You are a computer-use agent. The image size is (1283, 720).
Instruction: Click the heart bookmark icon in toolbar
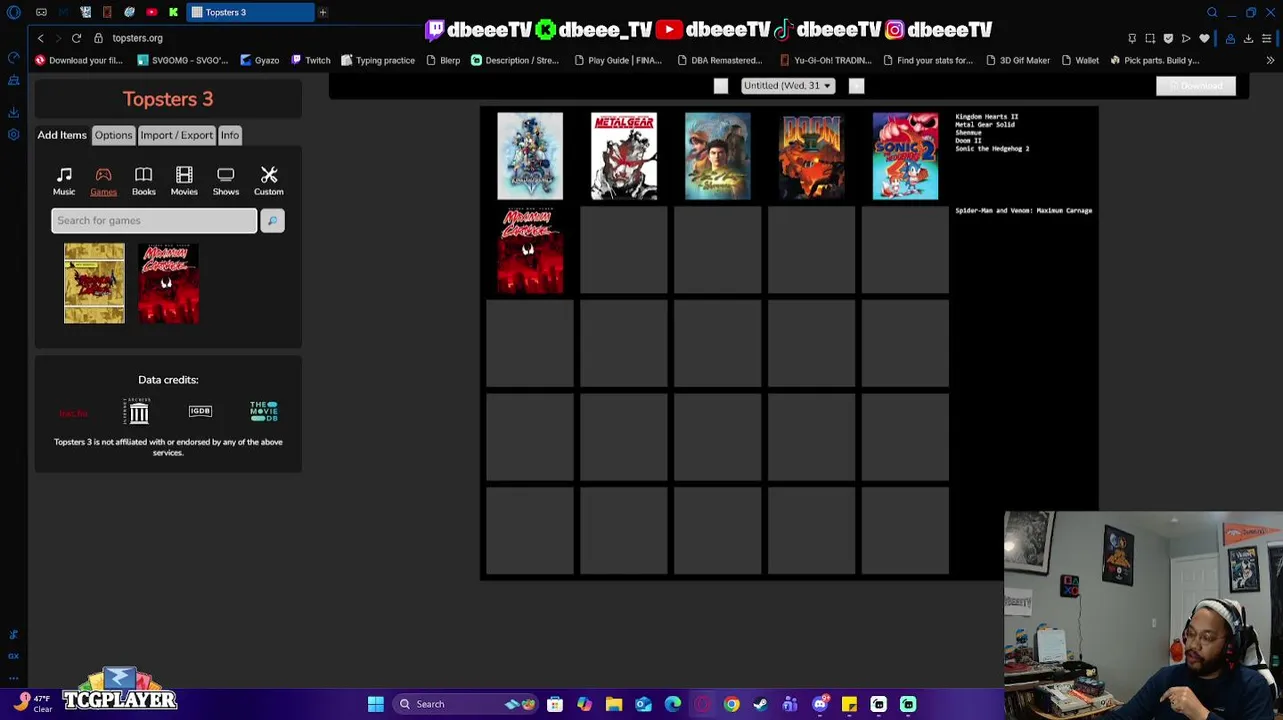pyautogui.click(x=1204, y=38)
